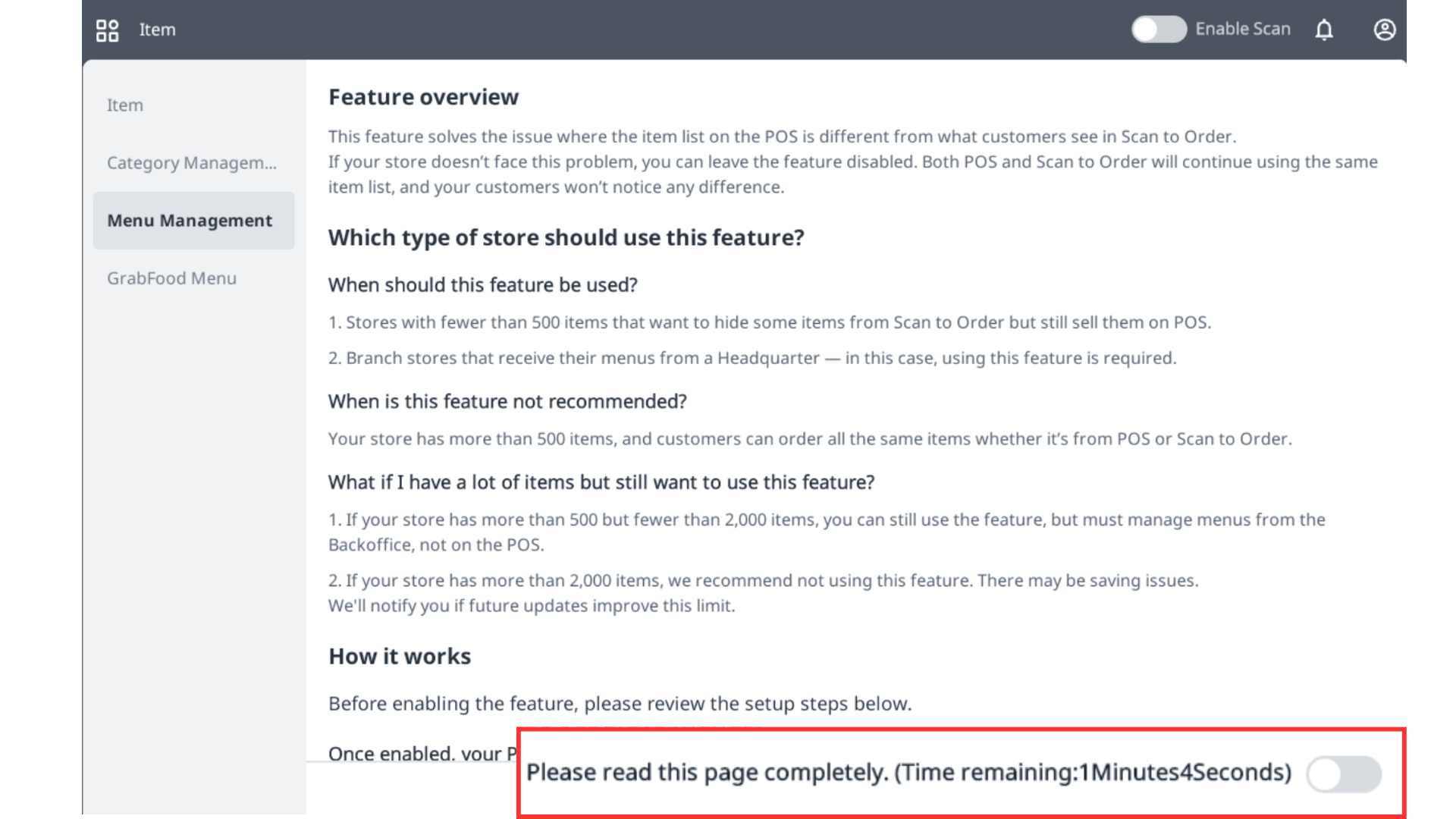Open the app grid menu icon
This screenshot has width=1456, height=819.
coord(107,30)
